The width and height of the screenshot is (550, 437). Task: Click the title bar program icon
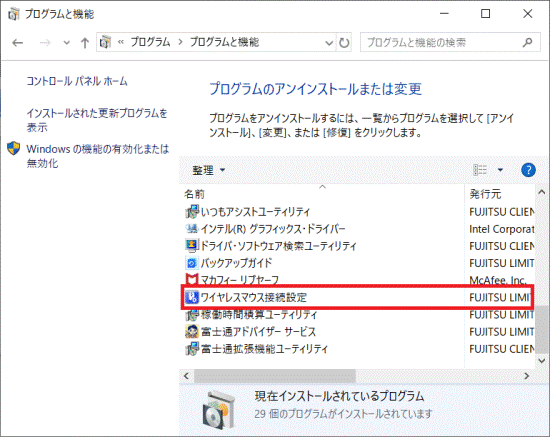(14, 14)
